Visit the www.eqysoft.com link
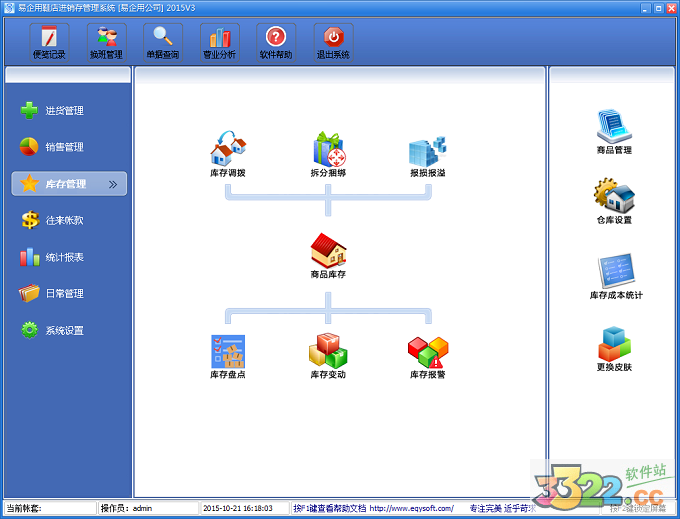Viewport: 680px width, 519px height. [x=412, y=508]
